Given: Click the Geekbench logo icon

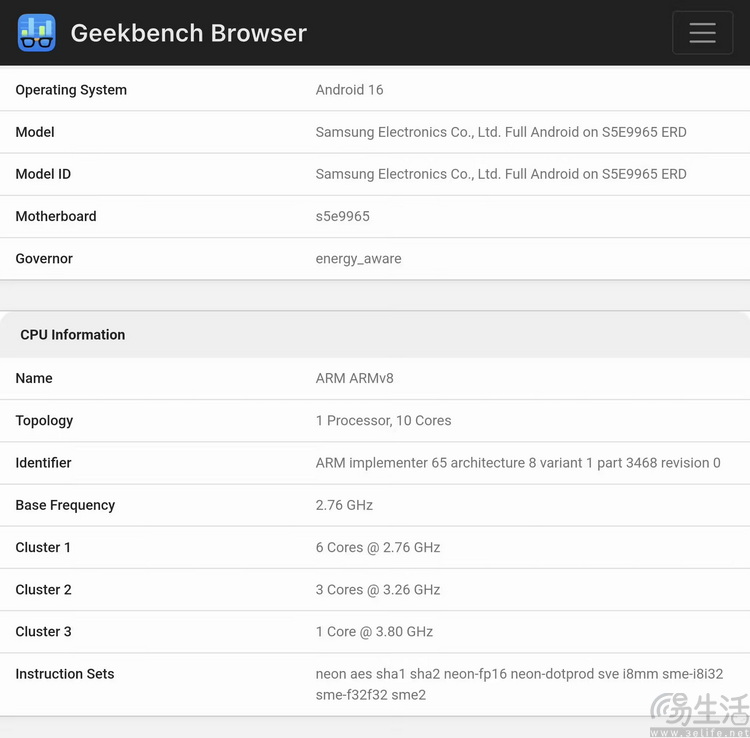Looking at the screenshot, I should [37, 33].
